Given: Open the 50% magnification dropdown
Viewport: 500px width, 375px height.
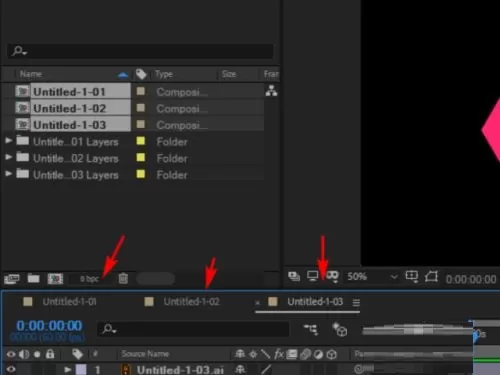Looking at the screenshot, I should tap(372, 276).
